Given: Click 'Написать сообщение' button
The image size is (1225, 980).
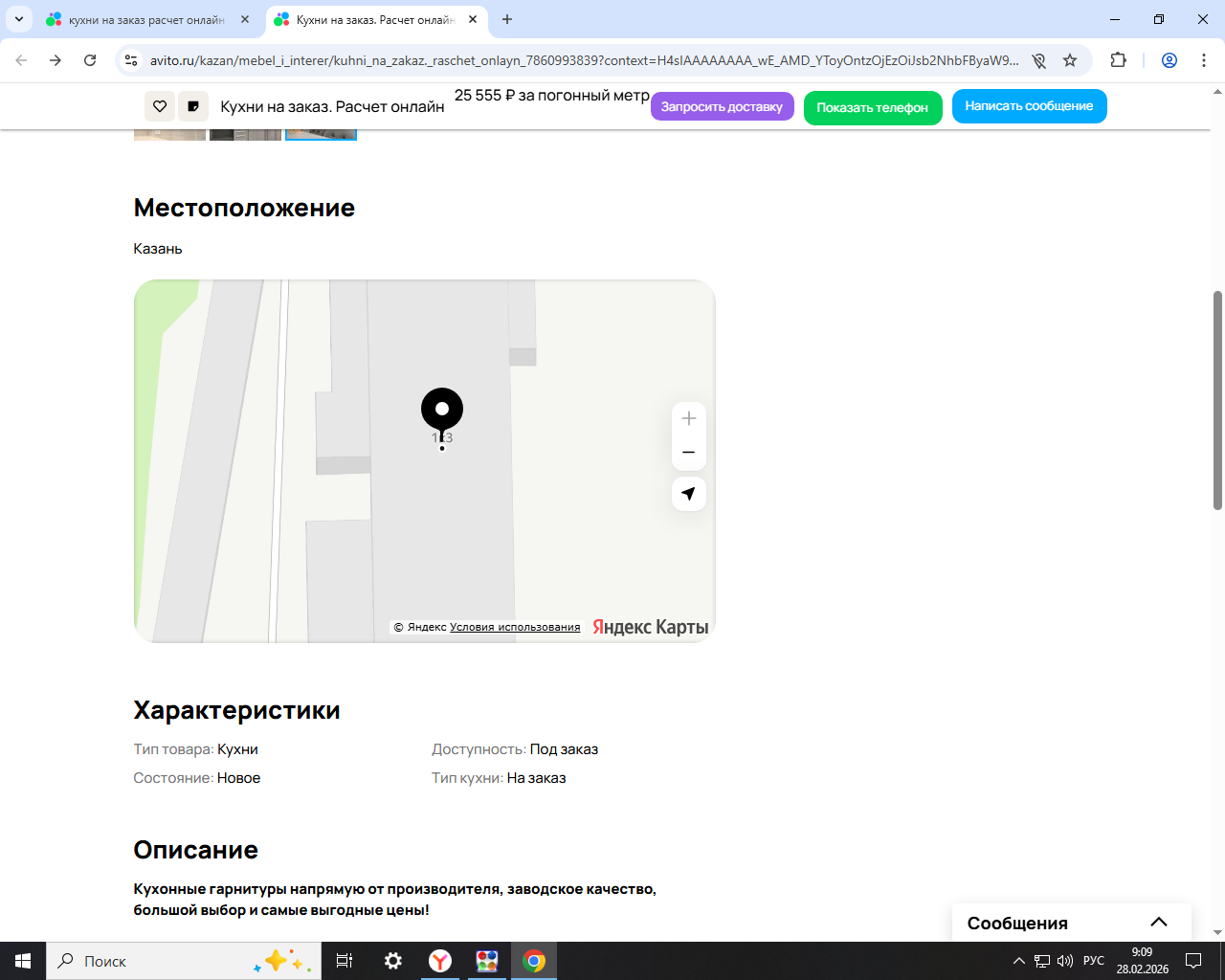Looking at the screenshot, I should [x=1030, y=106].
